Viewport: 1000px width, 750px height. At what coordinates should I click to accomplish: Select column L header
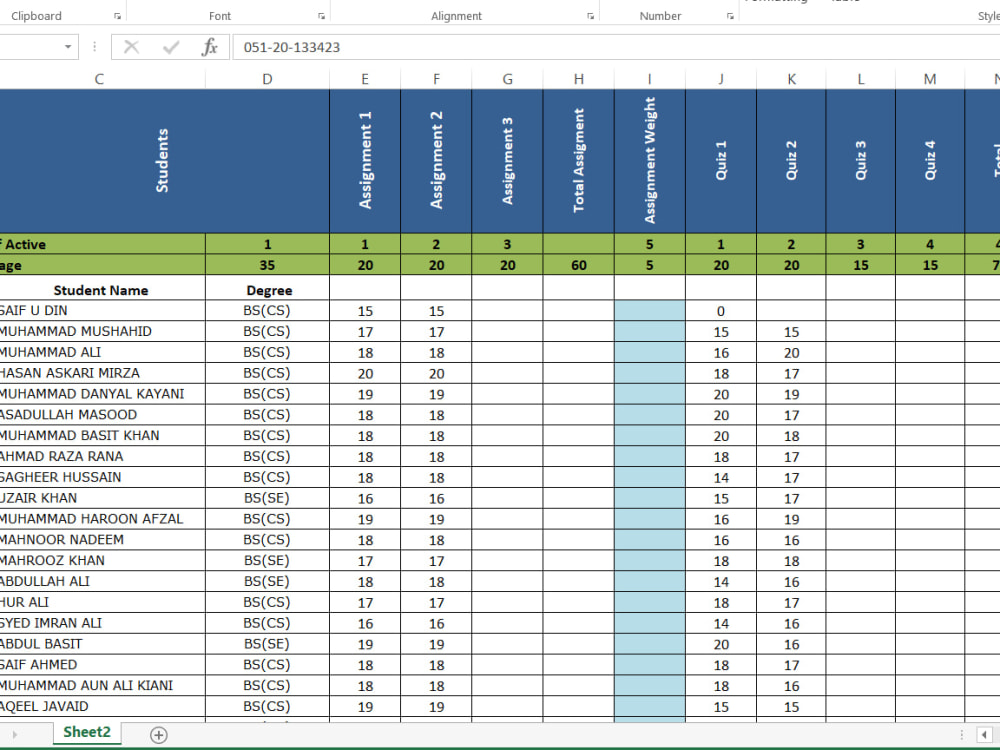point(861,79)
